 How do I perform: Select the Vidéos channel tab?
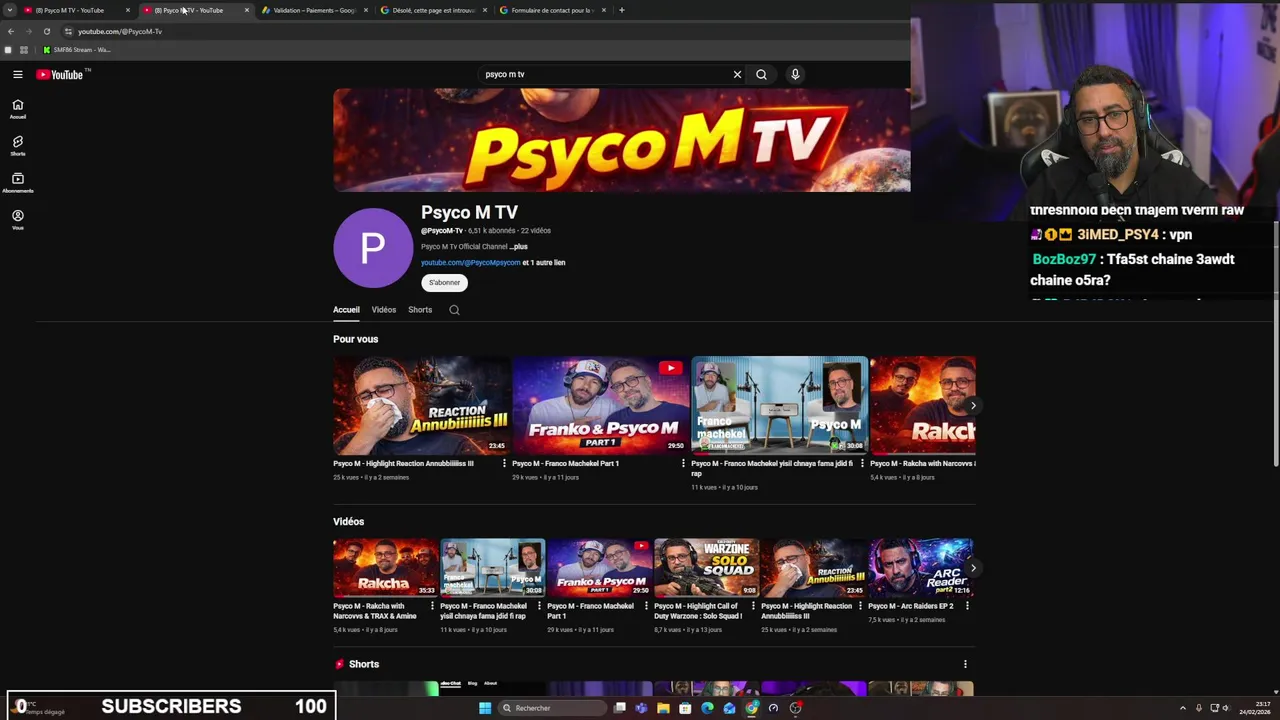(384, 310)
